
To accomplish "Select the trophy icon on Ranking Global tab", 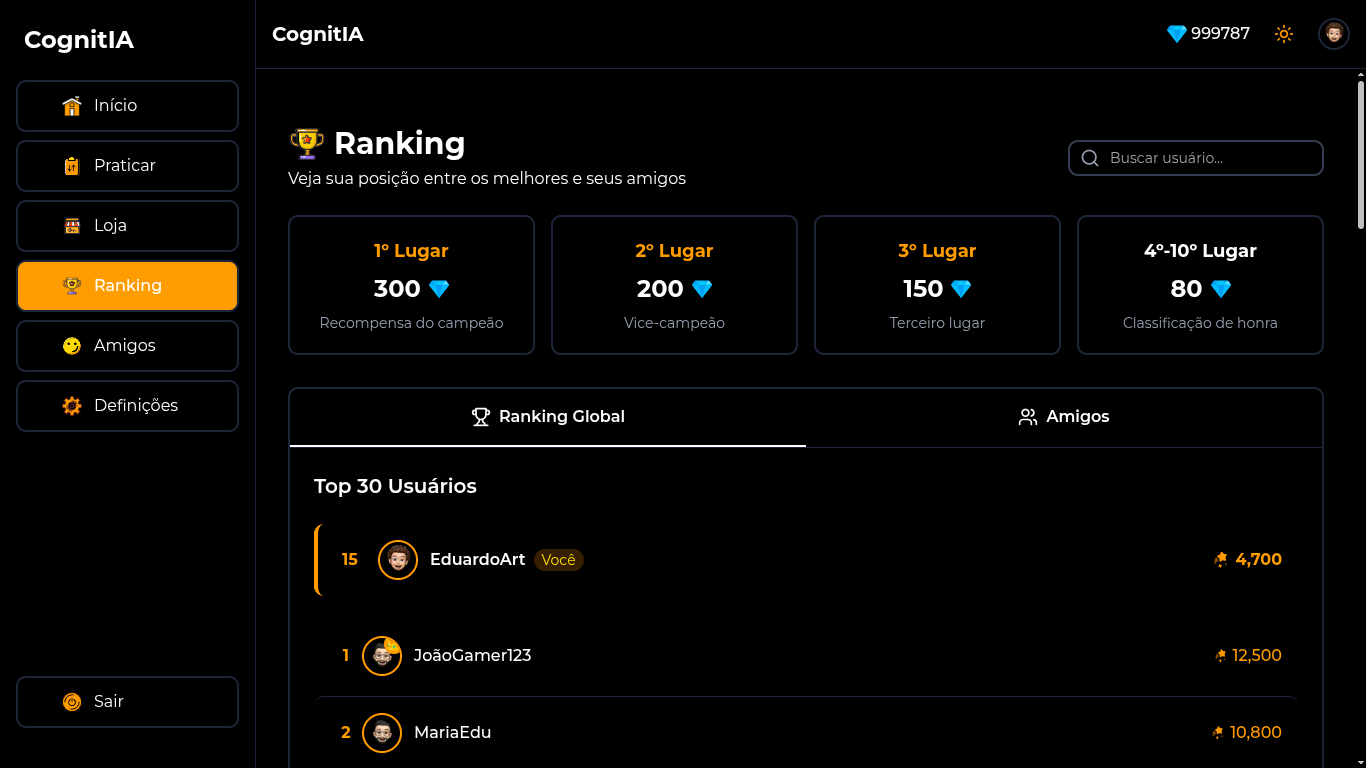I will pos(480,416).
